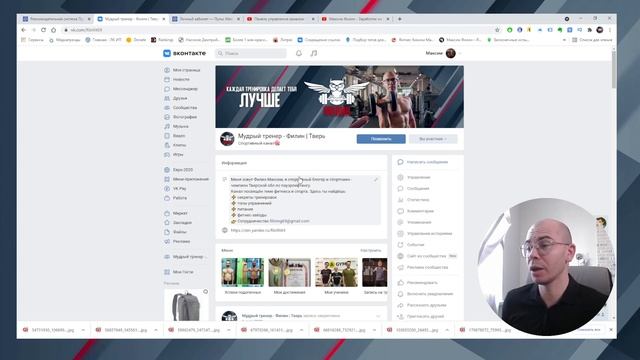
Task: Open options arrow for download 34731930 jpg
Action: click(83, 330)
